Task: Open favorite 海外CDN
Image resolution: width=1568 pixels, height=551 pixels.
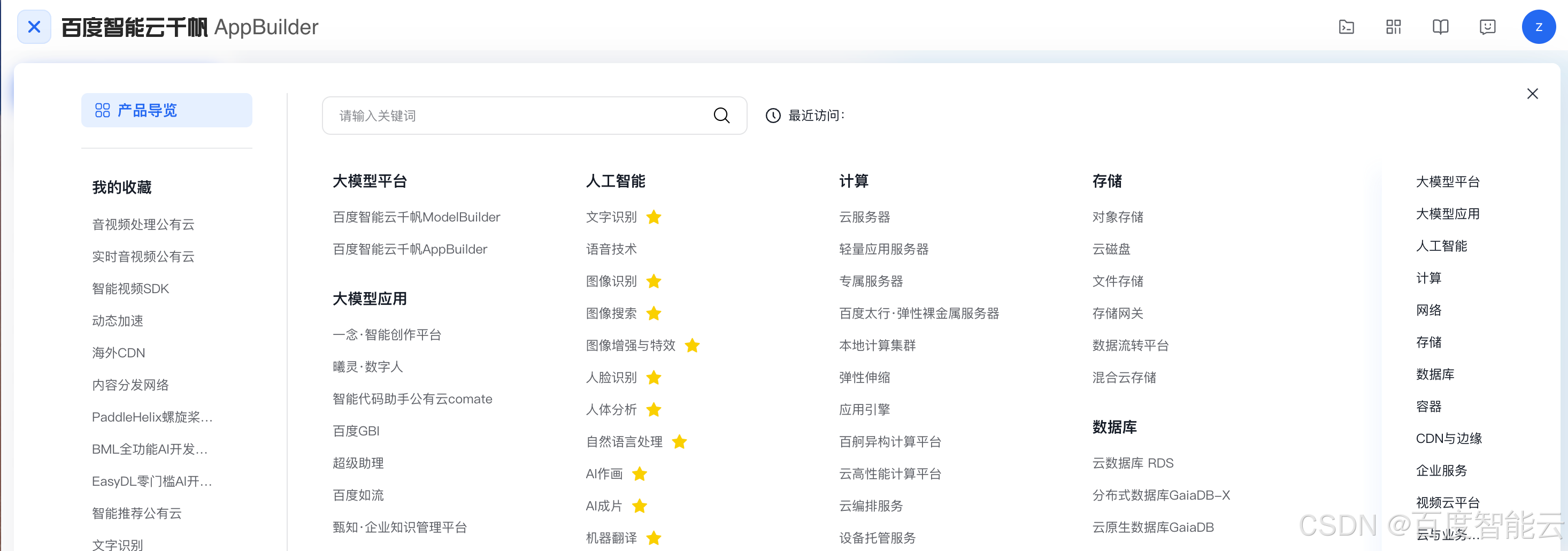Action: (118, 353)
